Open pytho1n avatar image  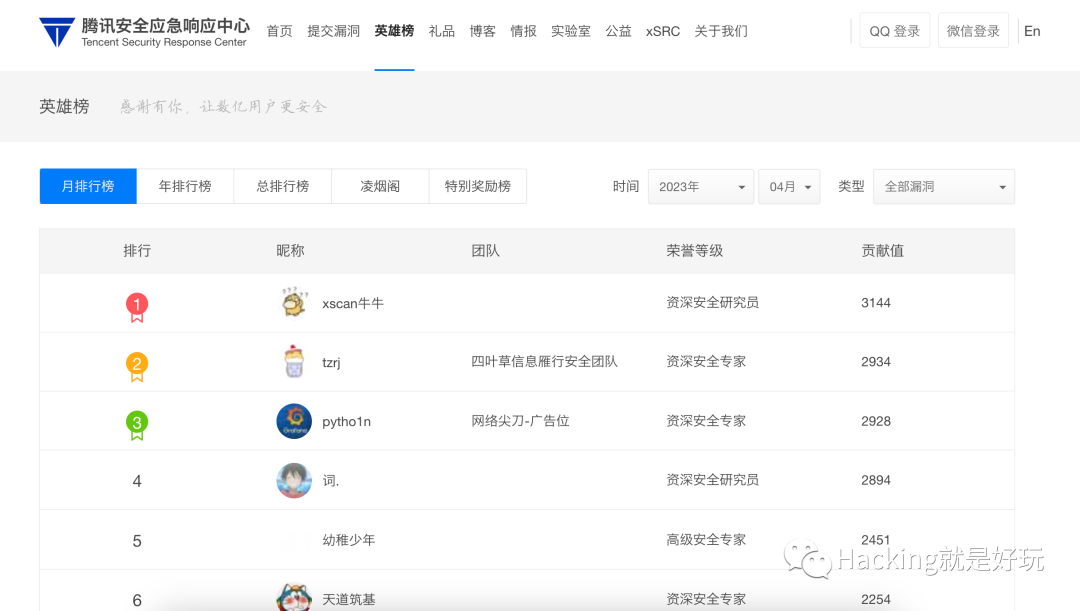tap(294, 421)
